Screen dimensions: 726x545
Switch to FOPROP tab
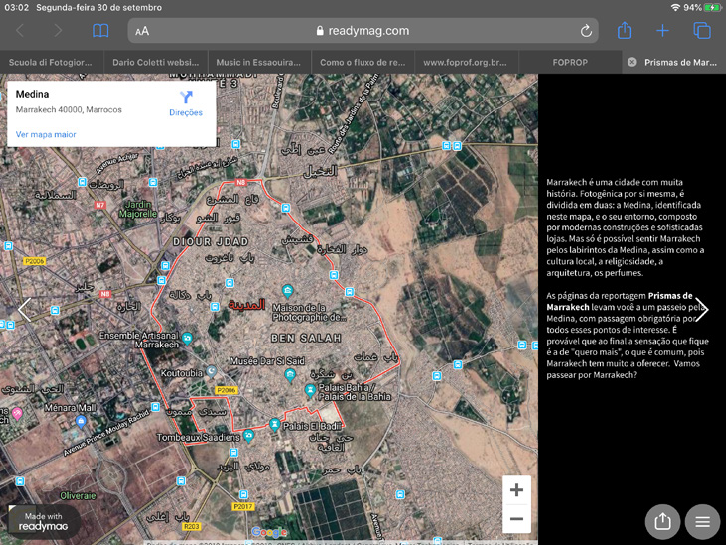(570, 62)
